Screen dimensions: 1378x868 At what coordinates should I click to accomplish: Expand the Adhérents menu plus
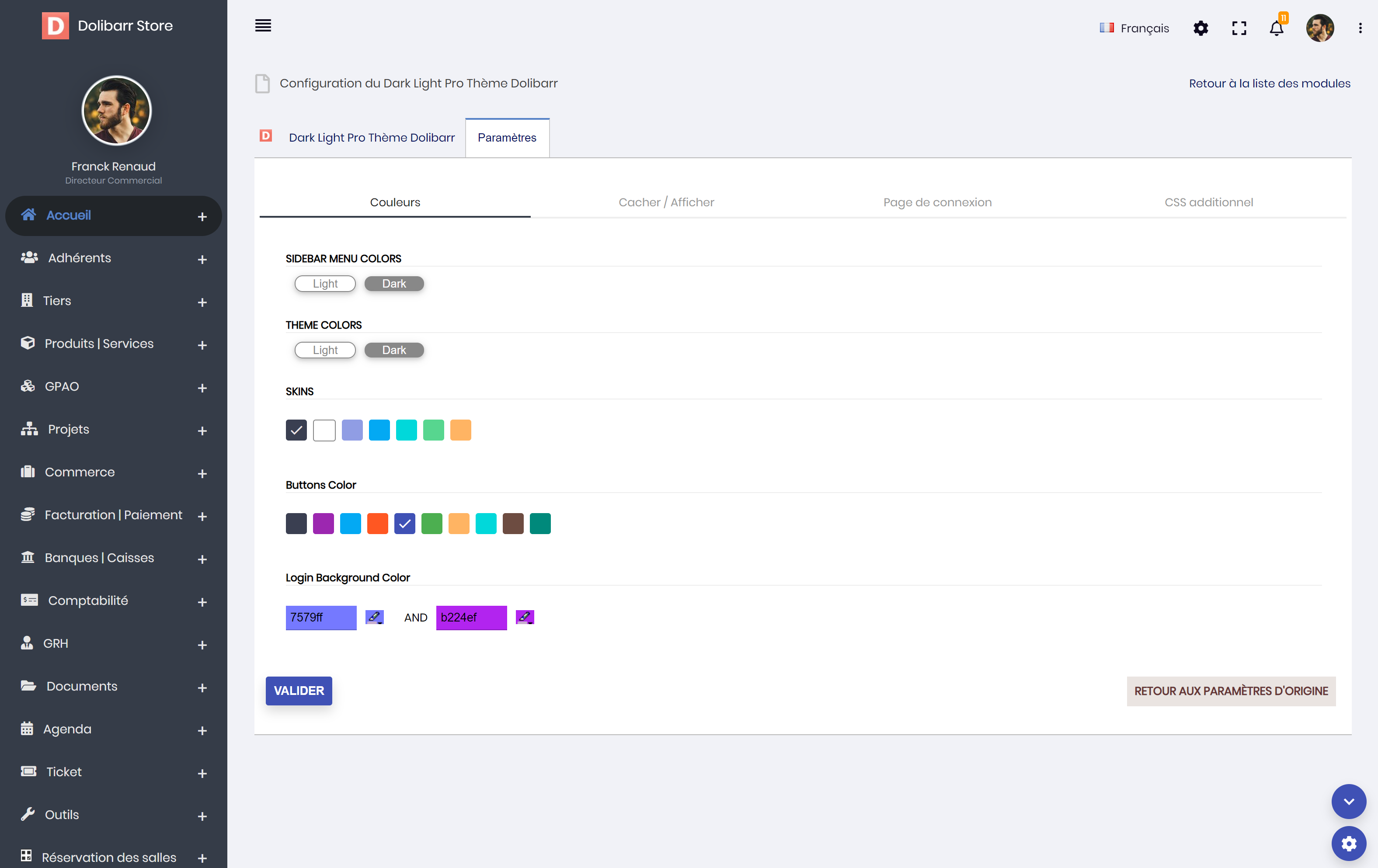tap(202, 260)
